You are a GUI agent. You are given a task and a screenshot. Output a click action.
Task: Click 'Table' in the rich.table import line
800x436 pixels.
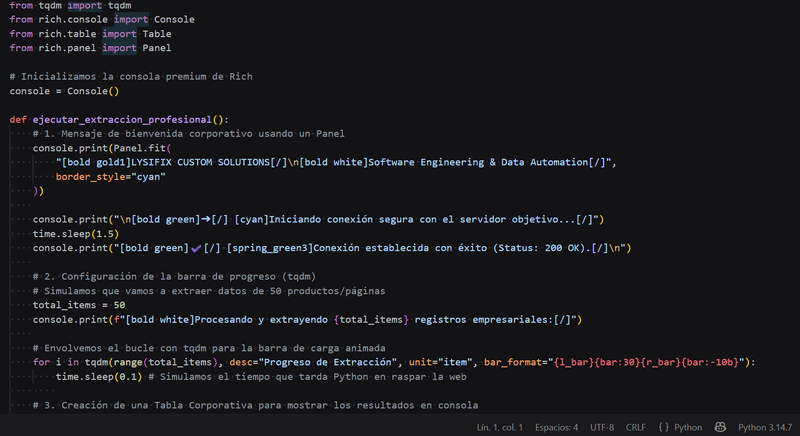click(157, 34)
